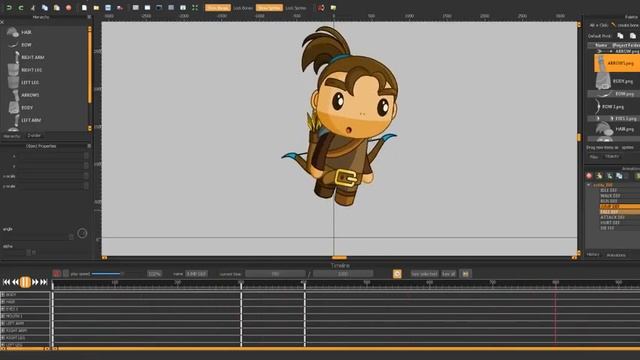Step forward to the next keyframe
The height and width of the screenshot is (360, 640).
point(35,282)
